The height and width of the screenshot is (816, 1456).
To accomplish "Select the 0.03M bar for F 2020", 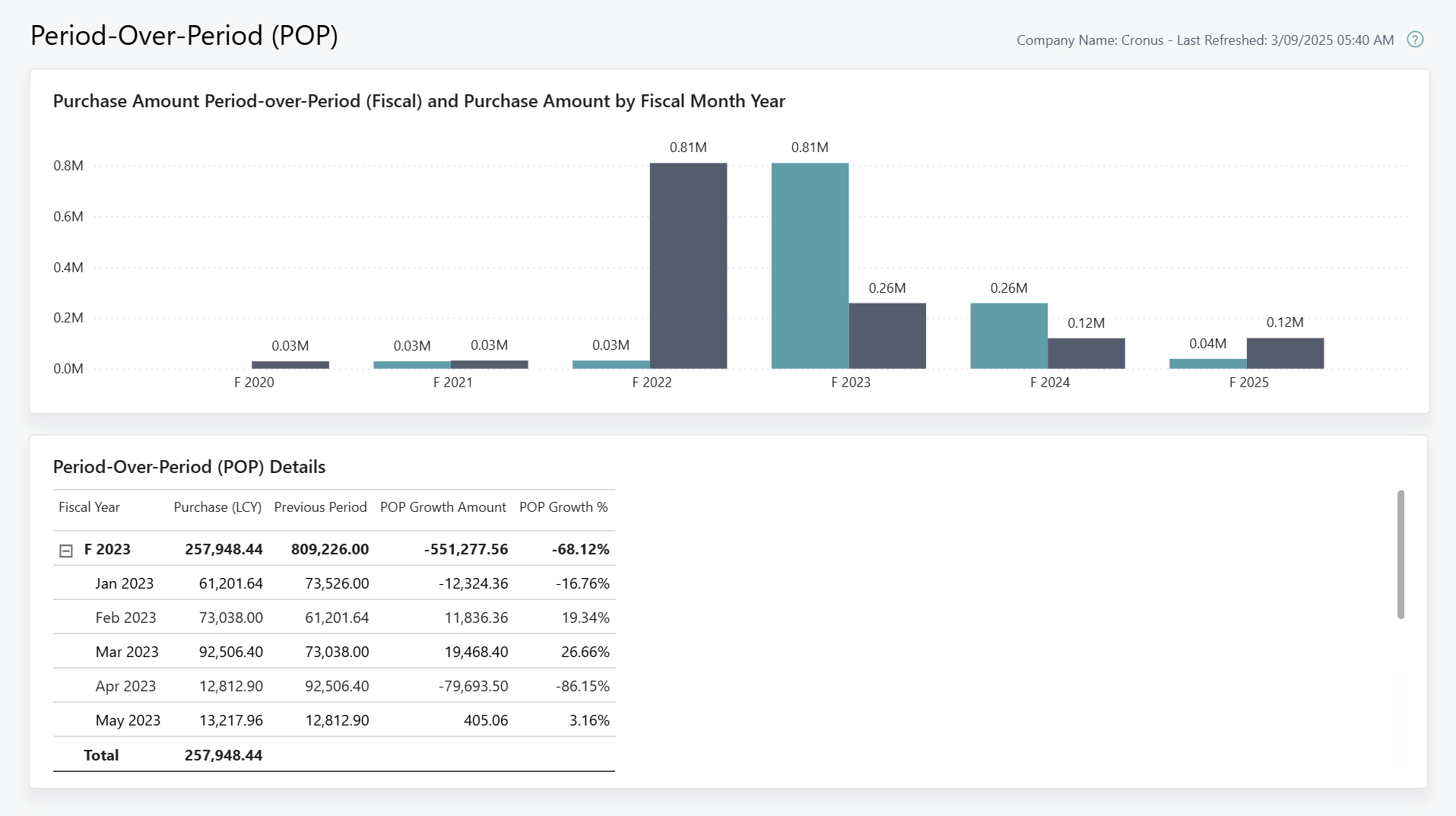I will 290,364.
